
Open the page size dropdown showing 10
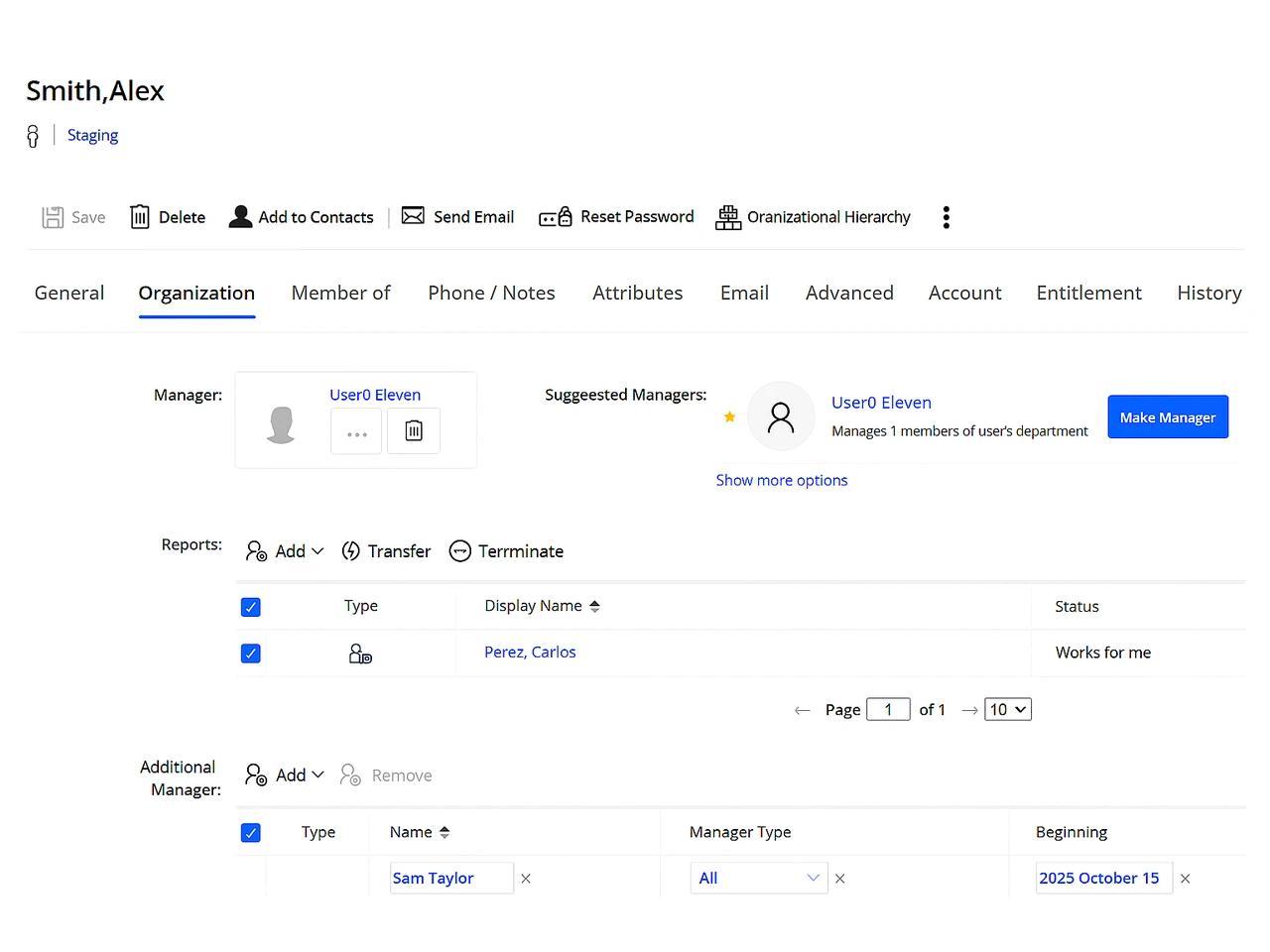point(1008,709)
